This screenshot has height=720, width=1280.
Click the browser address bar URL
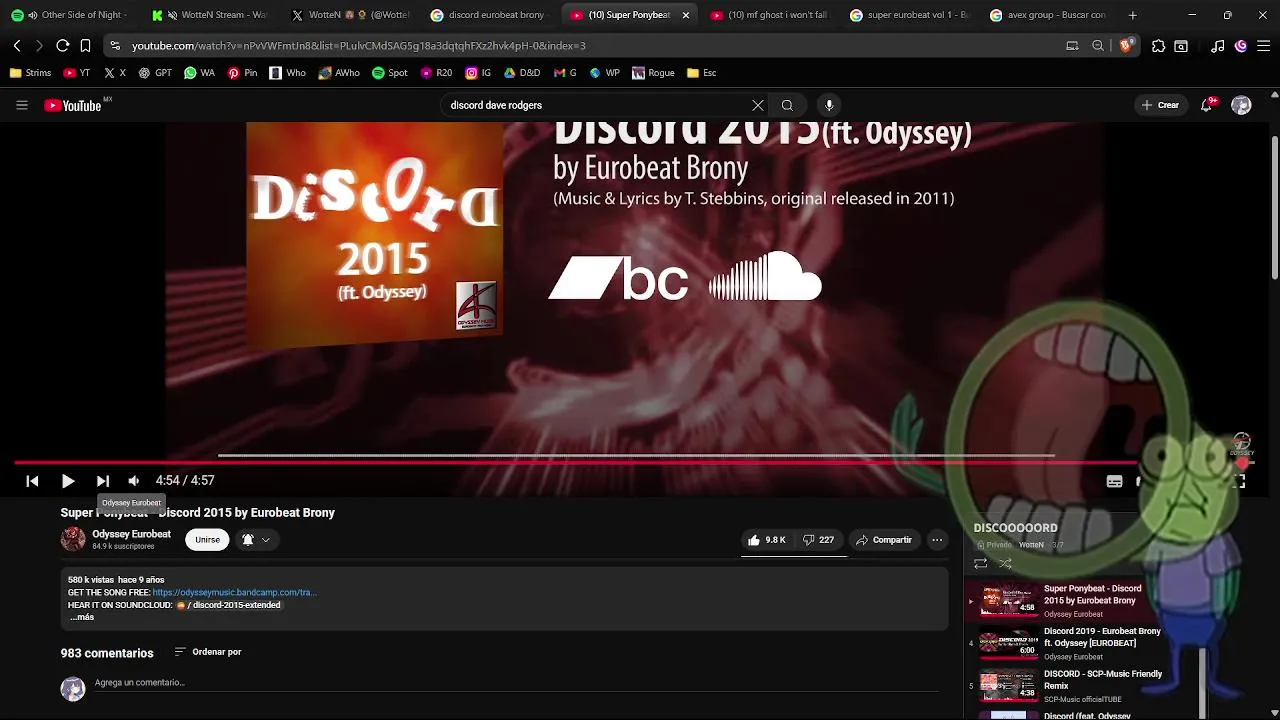tap(358, 46)
